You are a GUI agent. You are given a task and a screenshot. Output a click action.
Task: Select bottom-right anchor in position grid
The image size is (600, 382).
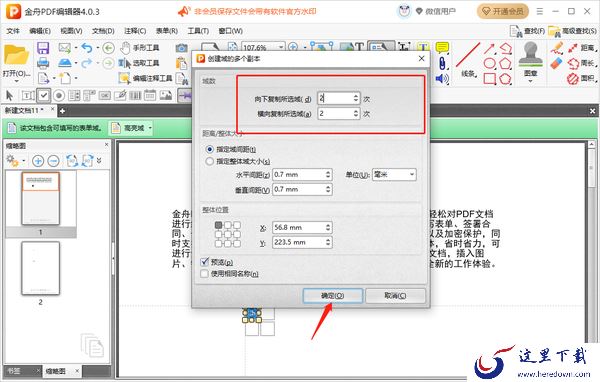237,243
